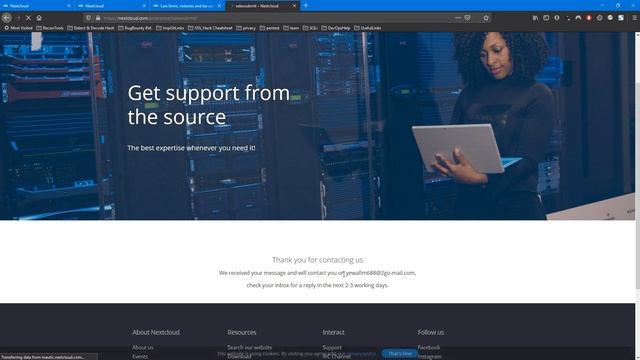Click the page vertical scrollbar

click(x=637, y=196)
